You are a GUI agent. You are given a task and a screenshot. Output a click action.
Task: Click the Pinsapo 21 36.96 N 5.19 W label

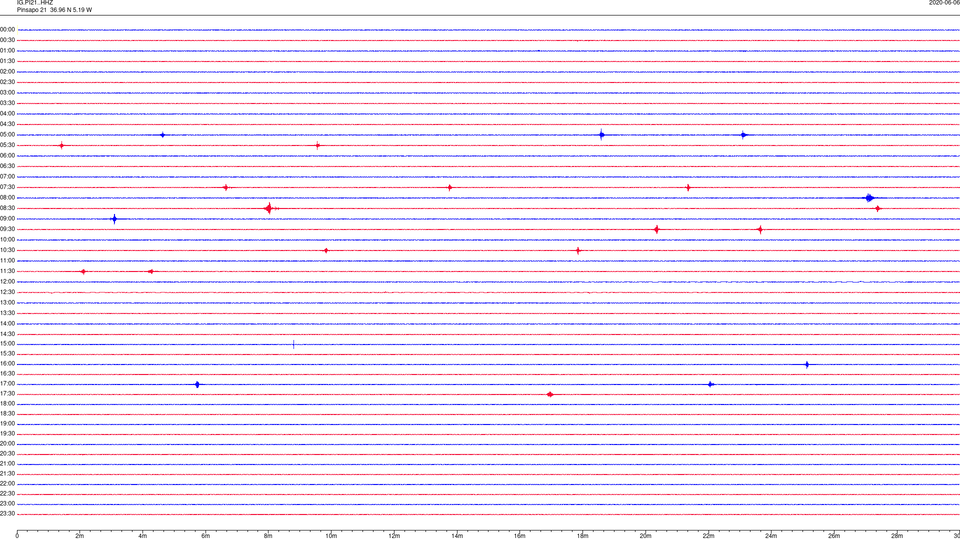54,10
